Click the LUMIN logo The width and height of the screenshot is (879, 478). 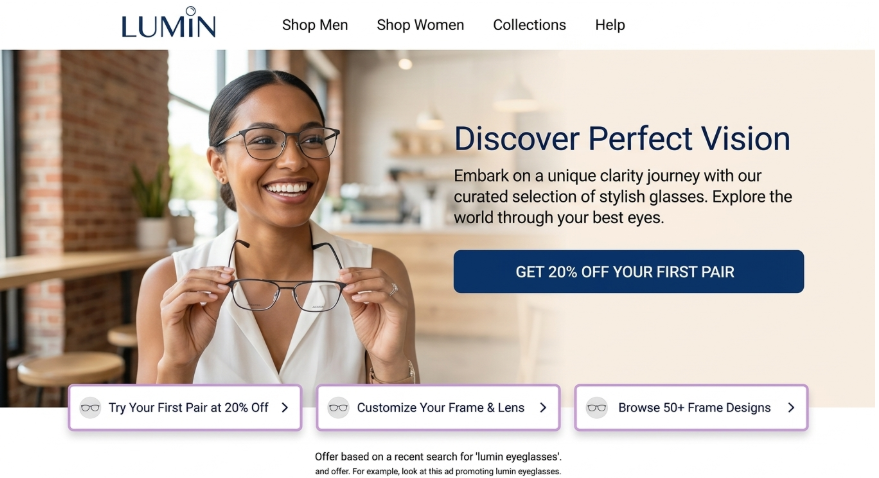click(169, 23)
